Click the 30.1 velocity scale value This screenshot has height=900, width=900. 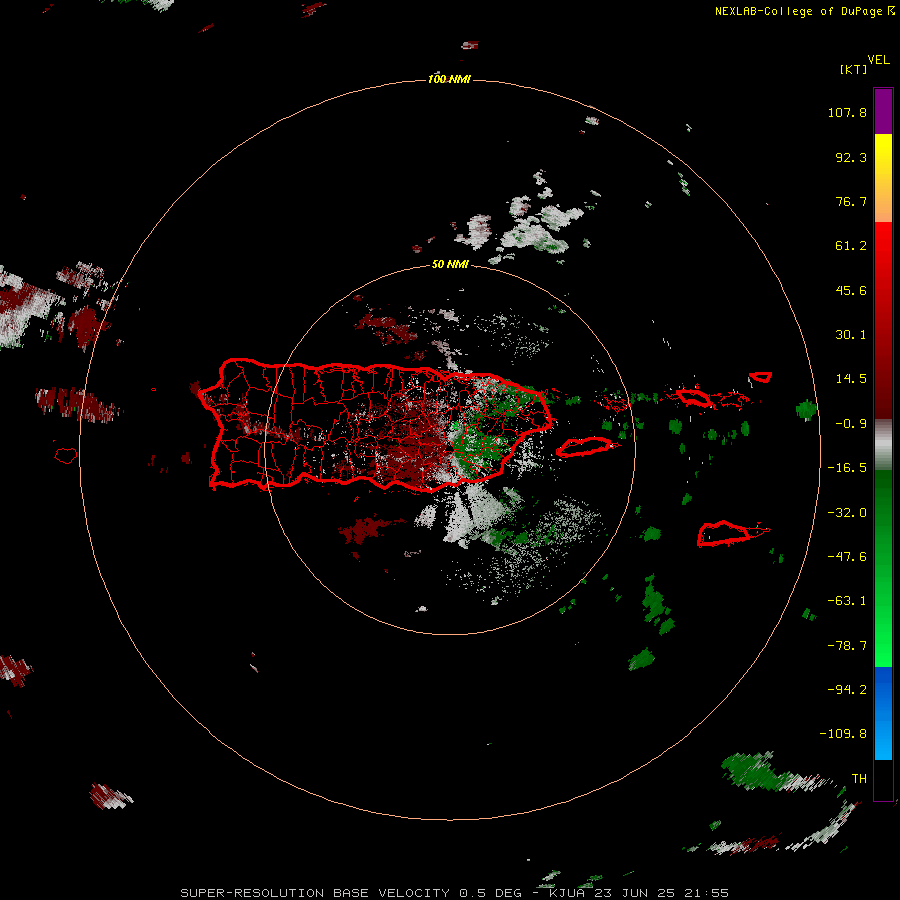(851, 335)
